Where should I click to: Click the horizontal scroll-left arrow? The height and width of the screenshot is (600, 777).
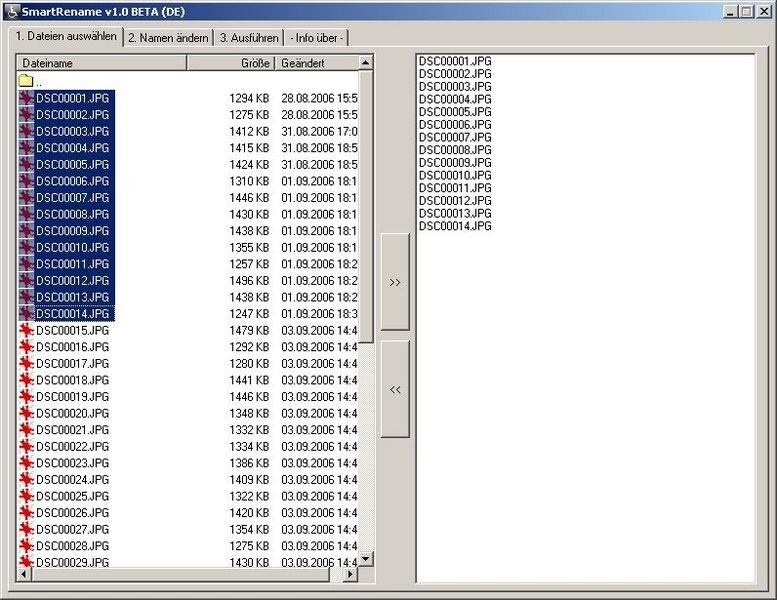[23, 574]
